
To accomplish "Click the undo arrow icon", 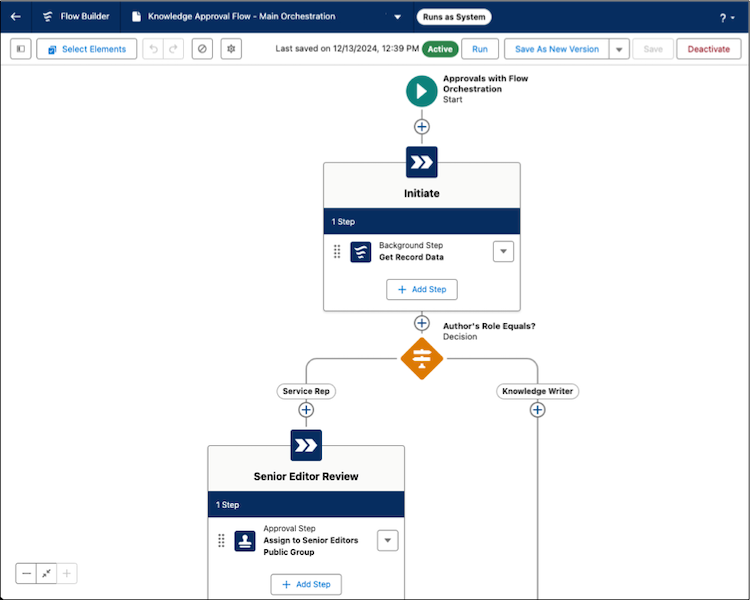I will [152, 49].
